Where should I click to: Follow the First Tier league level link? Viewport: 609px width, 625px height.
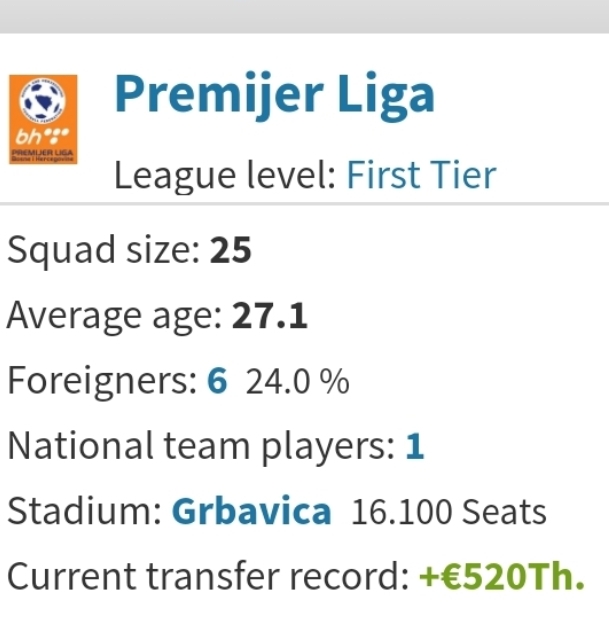coord(422,175)
